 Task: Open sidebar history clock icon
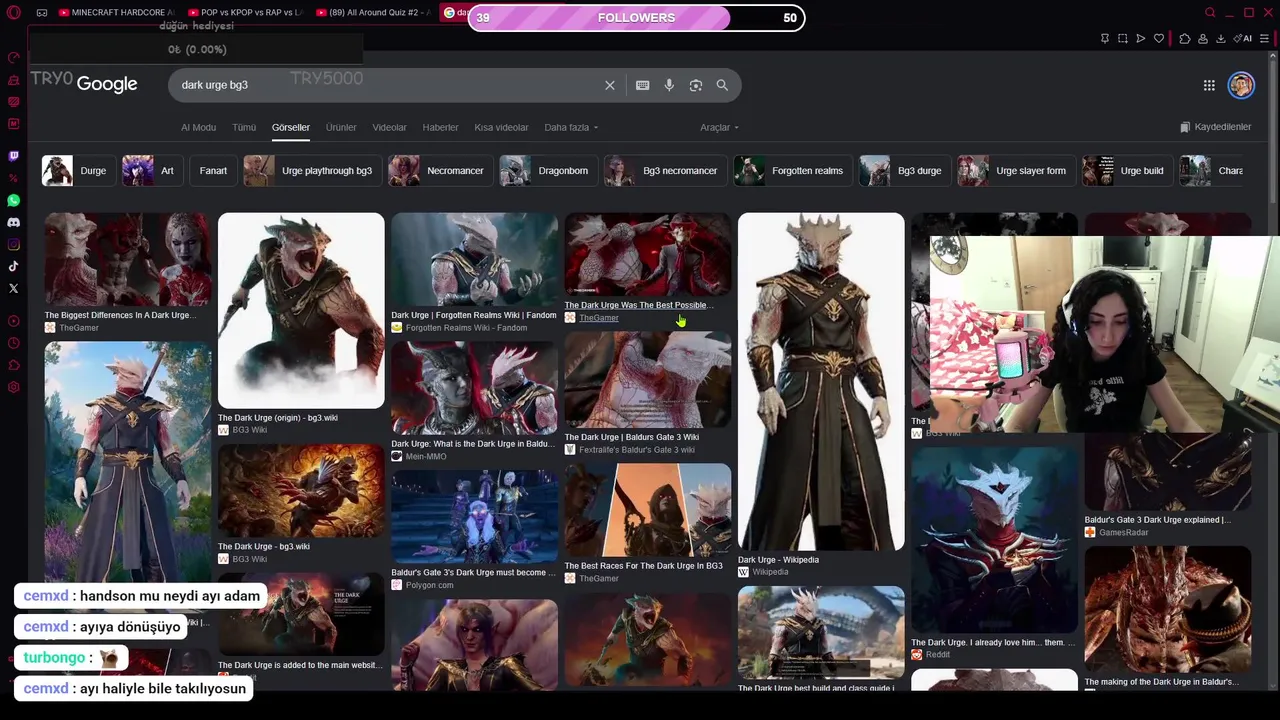point(14,343)
